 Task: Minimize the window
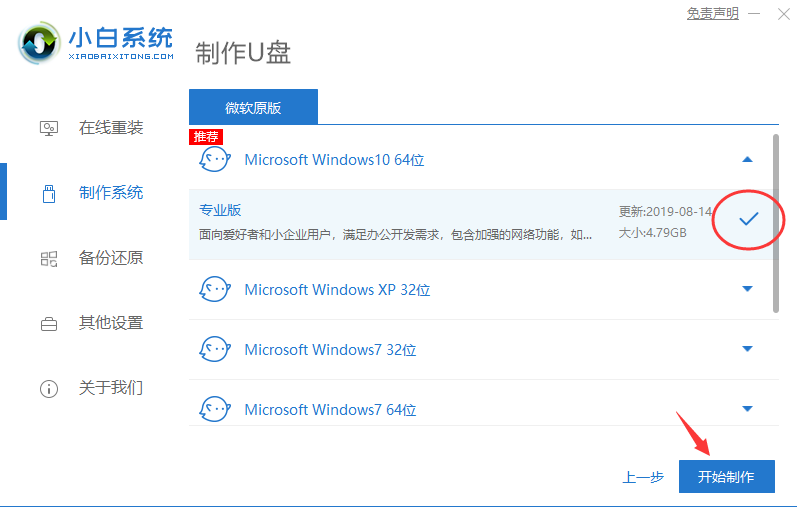pyautogui.click(x=754, y=14)
